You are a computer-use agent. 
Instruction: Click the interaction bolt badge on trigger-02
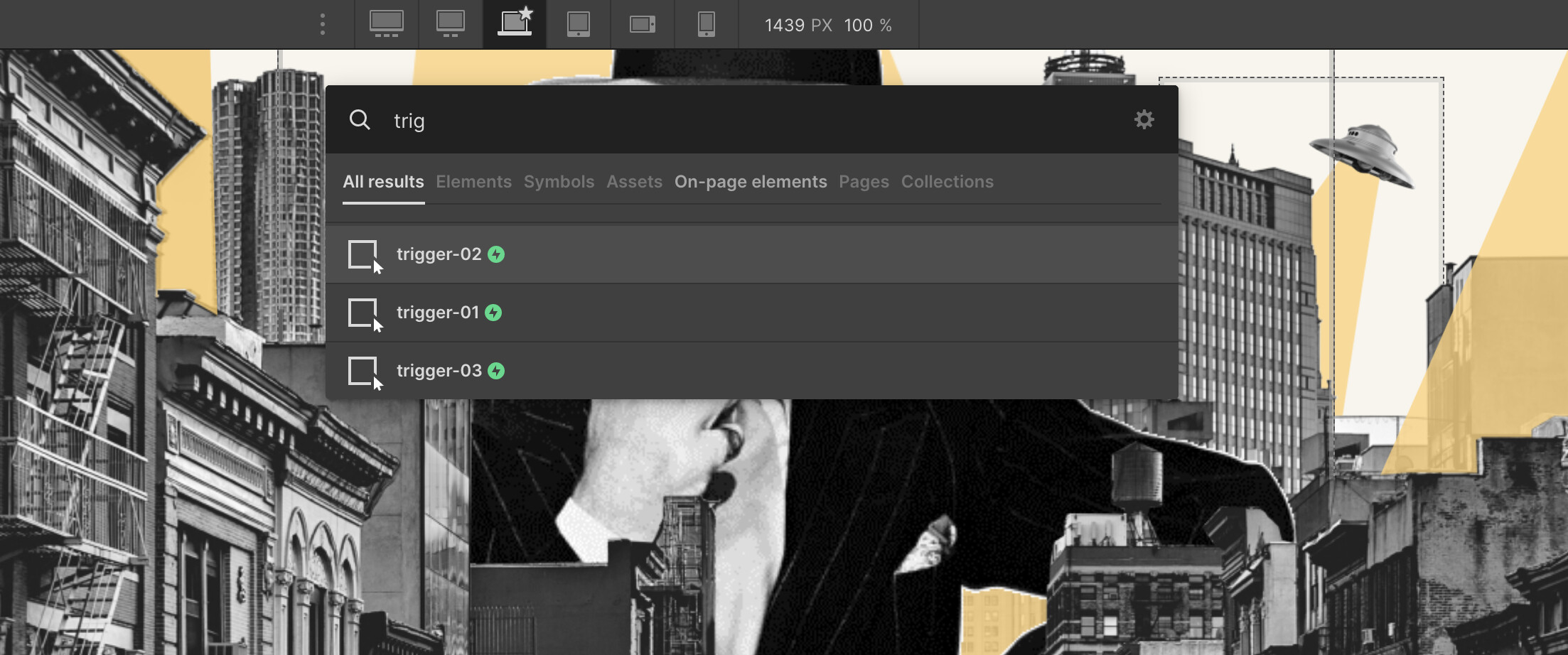(496, 254)
